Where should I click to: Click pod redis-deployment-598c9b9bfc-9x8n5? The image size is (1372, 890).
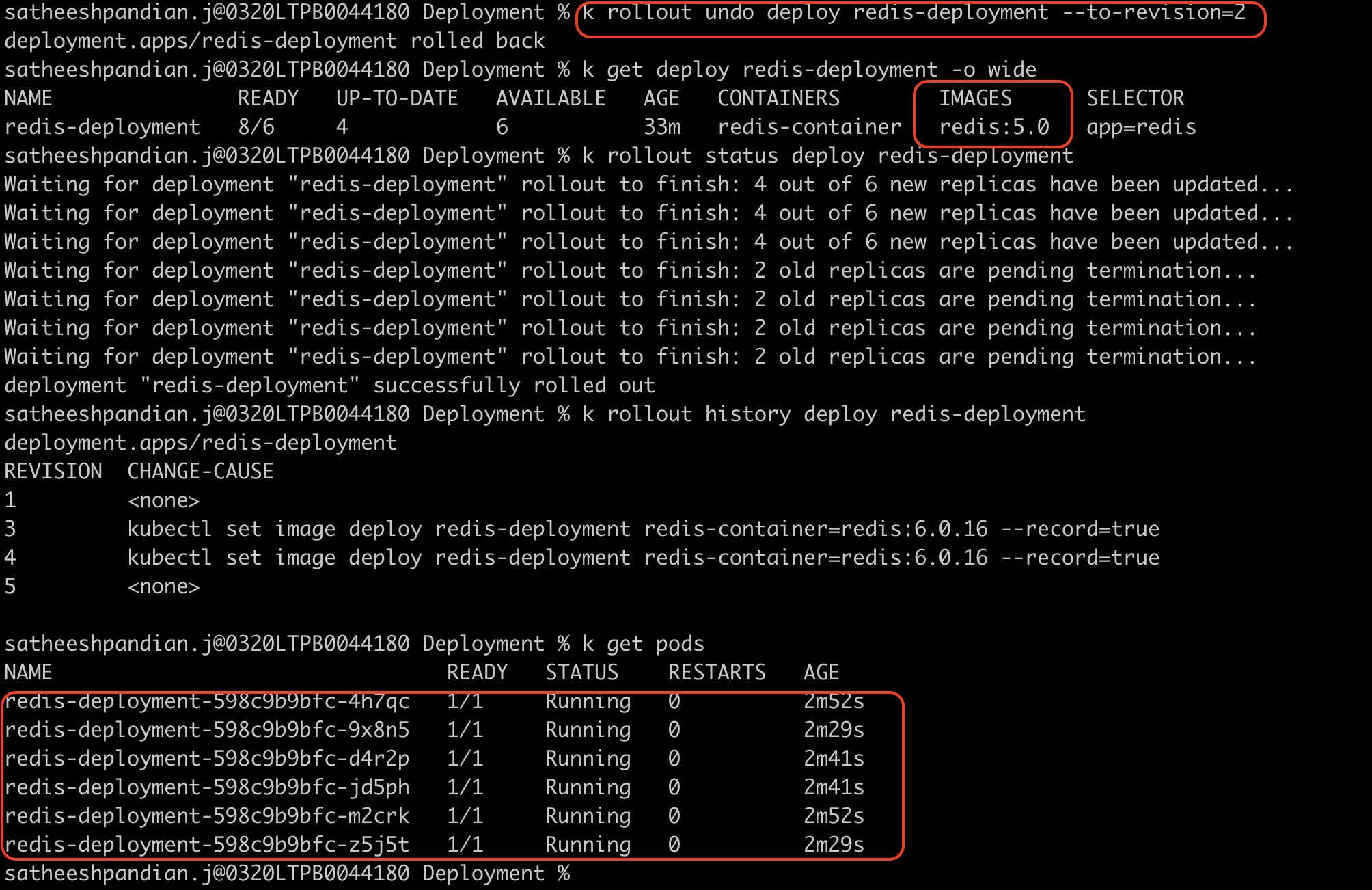tap(206, 730)
